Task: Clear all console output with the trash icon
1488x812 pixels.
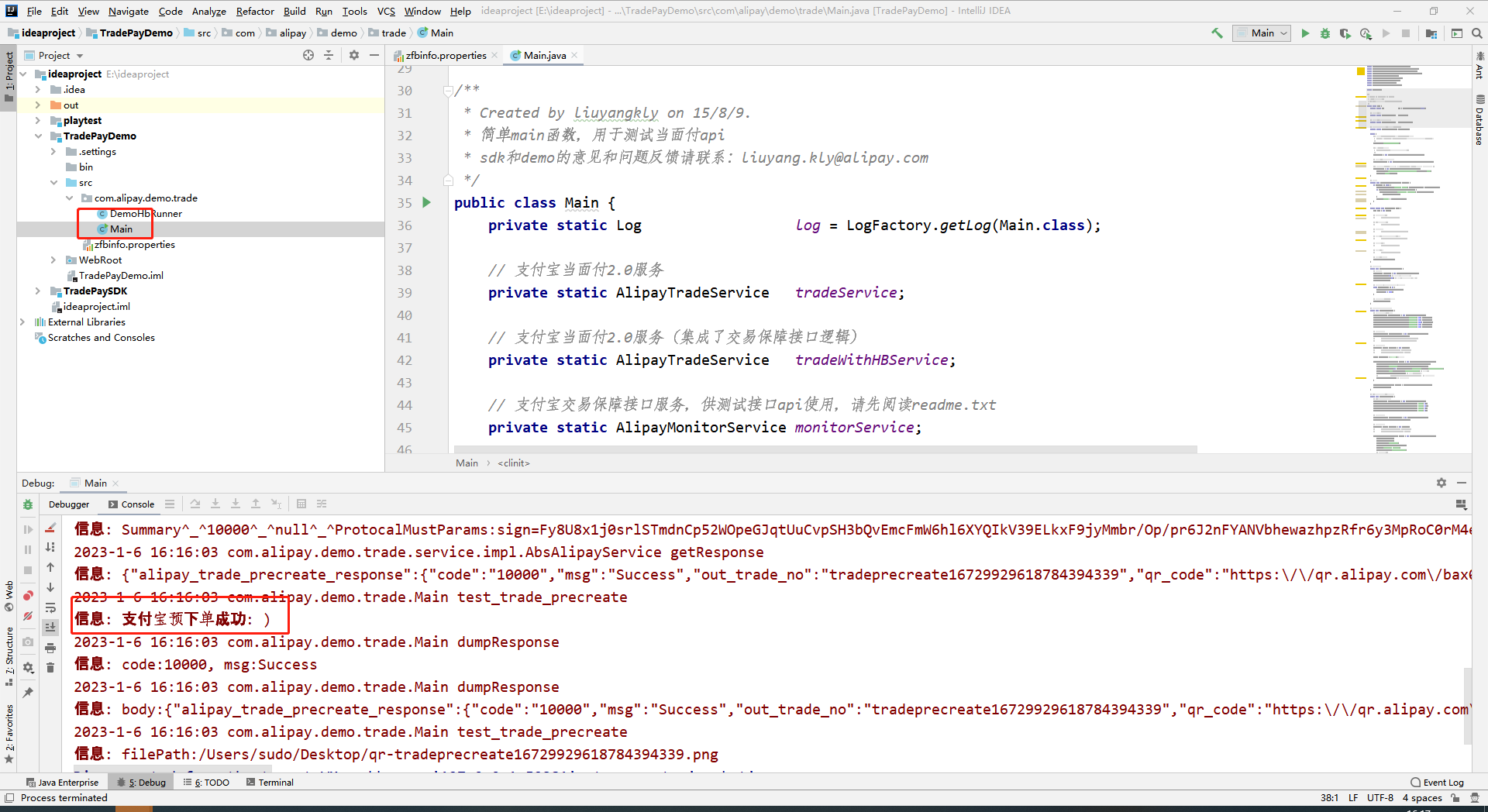Action: (50, 668)
